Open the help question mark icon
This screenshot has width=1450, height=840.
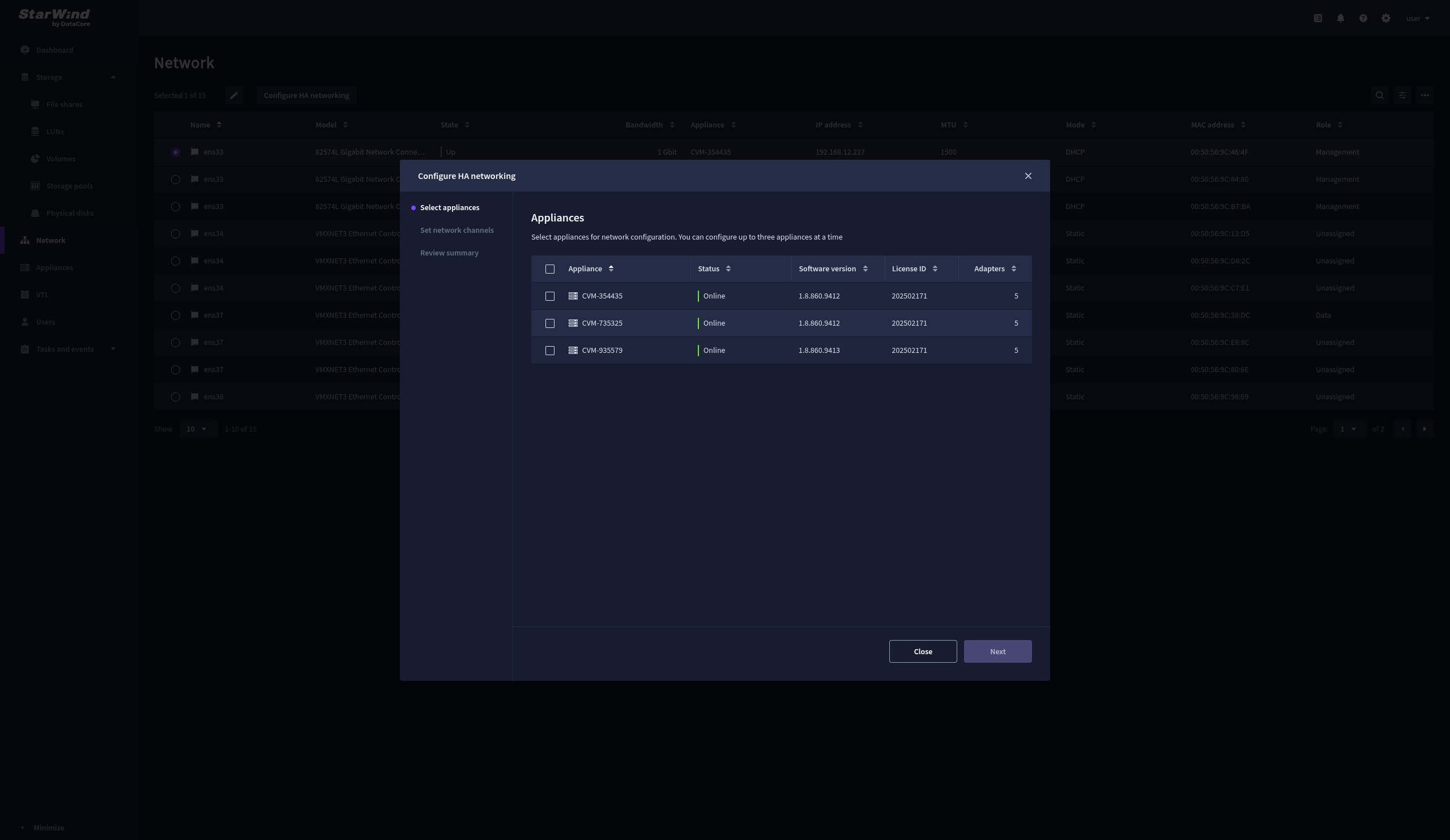(x=1363, y=19)
